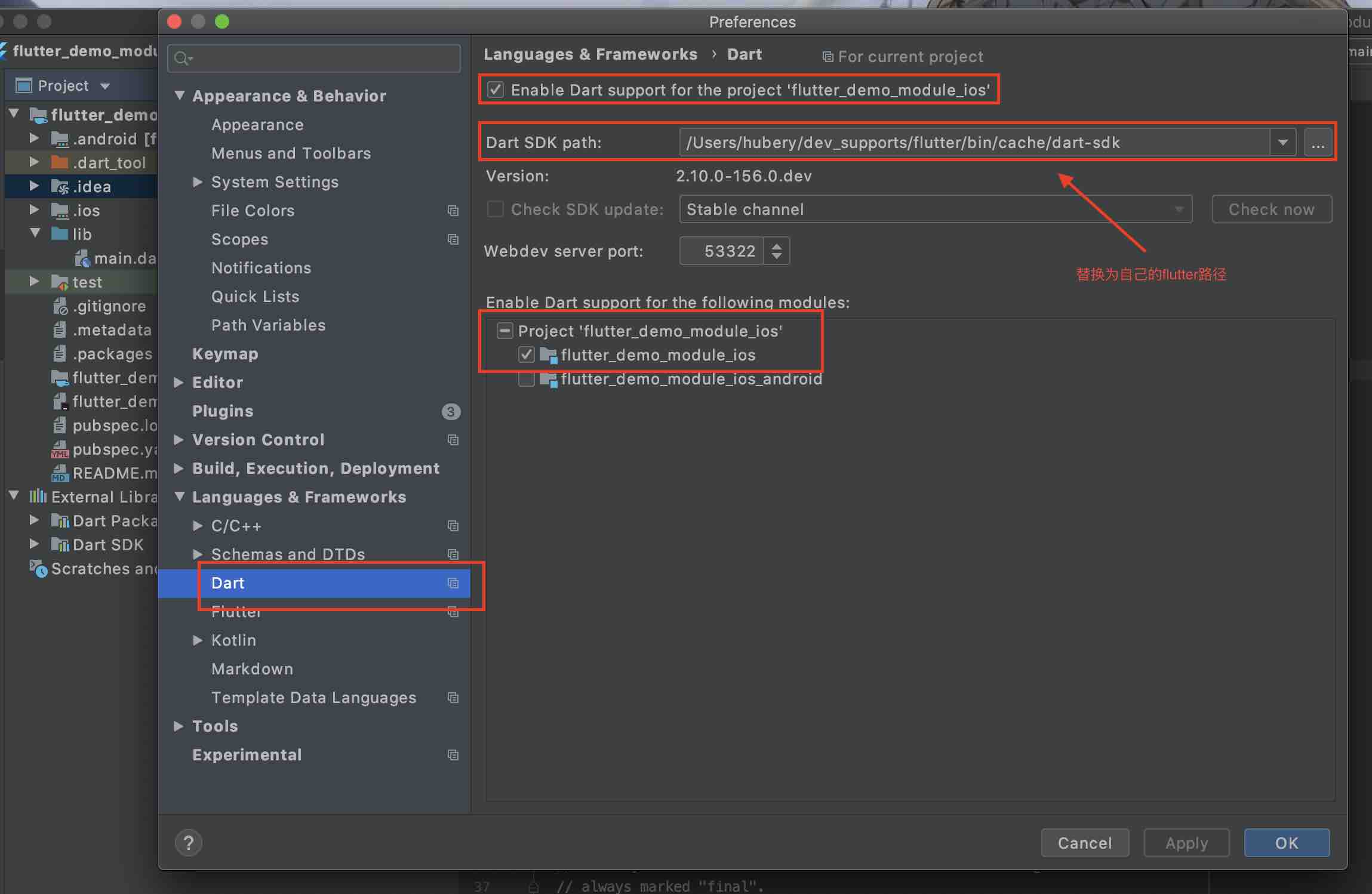
Task: Click the project-level icon beside Version Control
Action: point(453,440)
